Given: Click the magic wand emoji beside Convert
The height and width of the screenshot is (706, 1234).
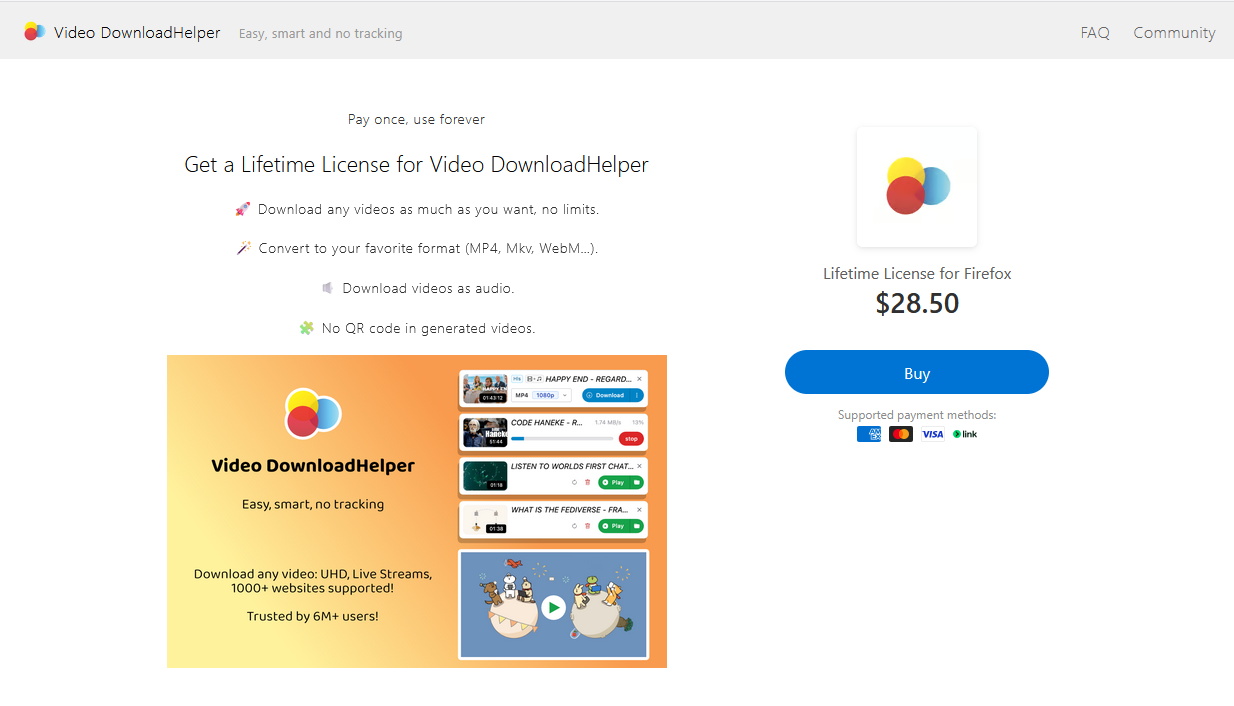Looking at the screenshot, I should (x=244, y=248).
